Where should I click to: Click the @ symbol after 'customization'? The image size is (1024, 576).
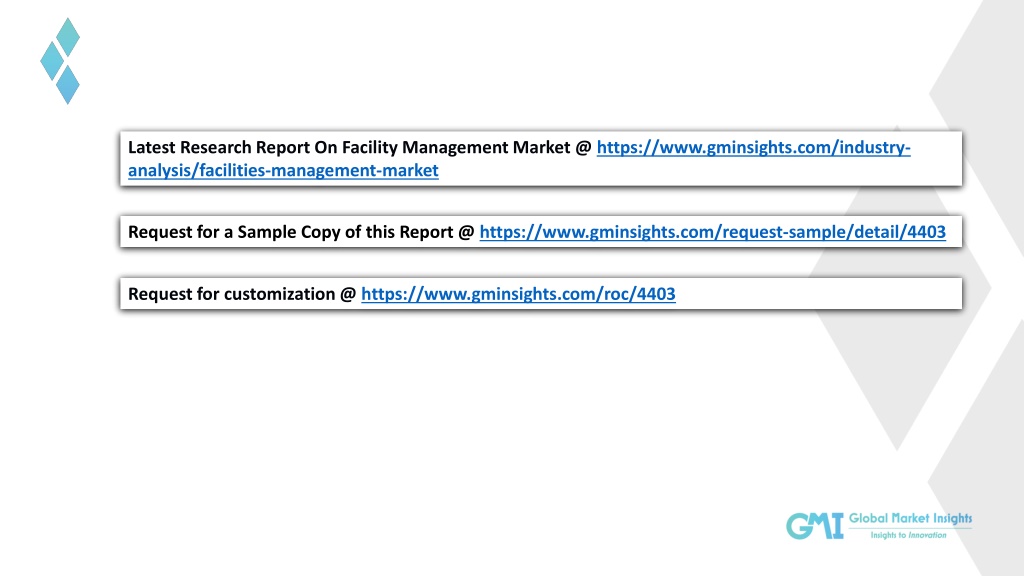click(x=348, y=294)
